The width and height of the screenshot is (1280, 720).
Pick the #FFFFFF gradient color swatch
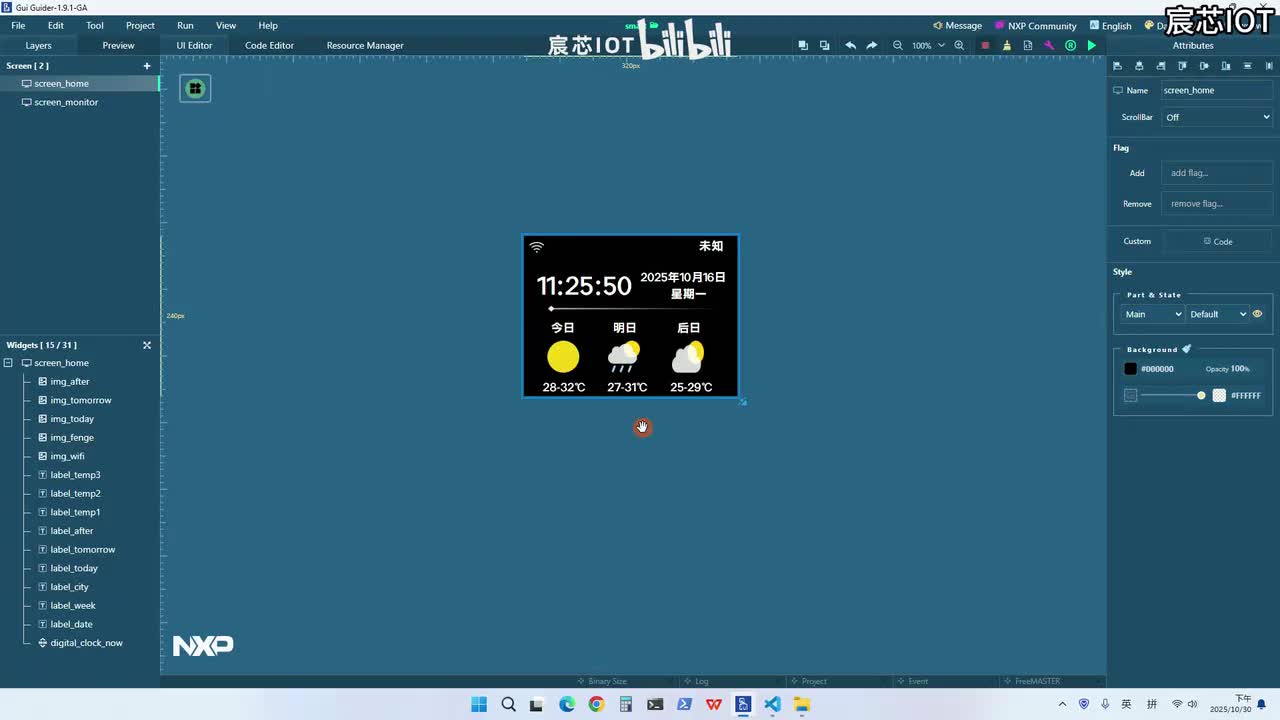point(1219,395)
